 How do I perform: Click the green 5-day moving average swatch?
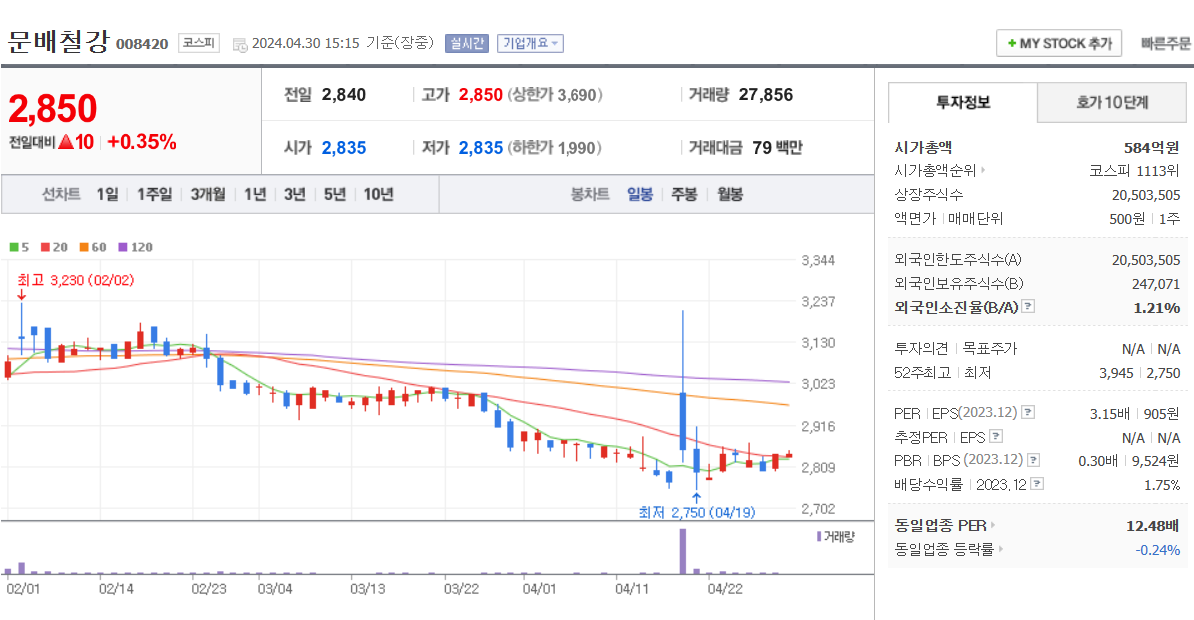[x=14, y=248]
